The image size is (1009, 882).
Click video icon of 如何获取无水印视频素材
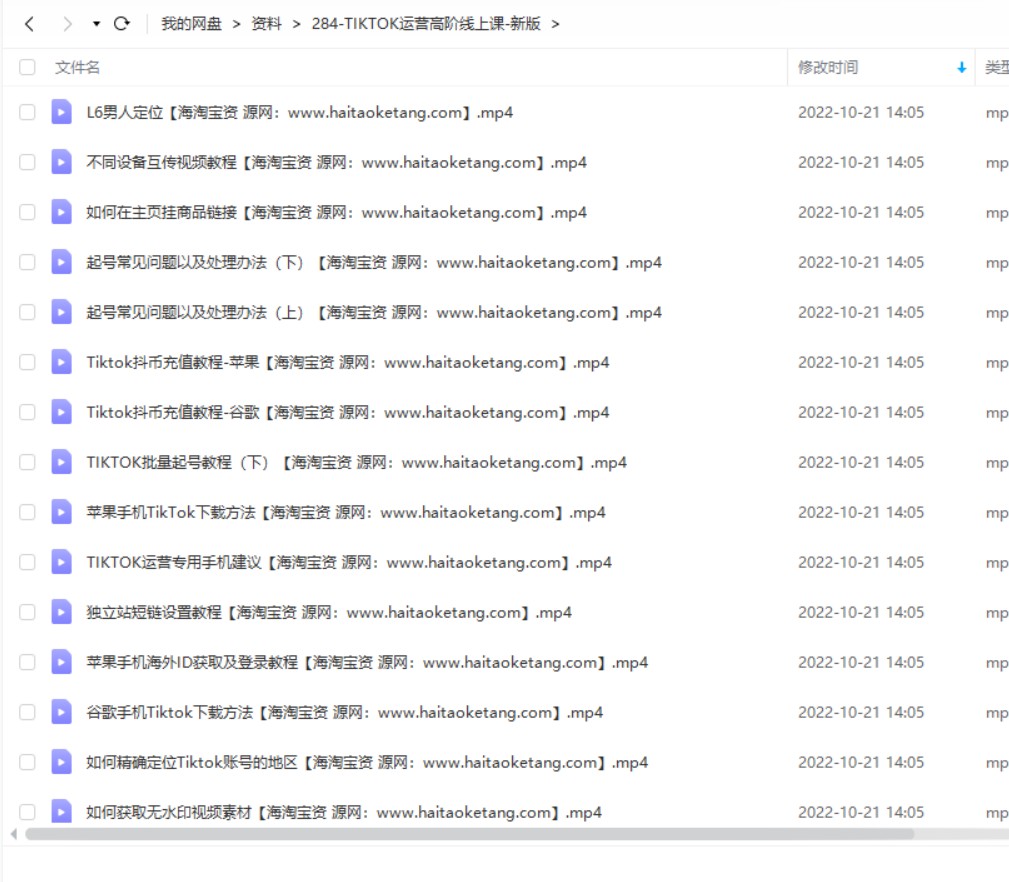click(61, 812)
